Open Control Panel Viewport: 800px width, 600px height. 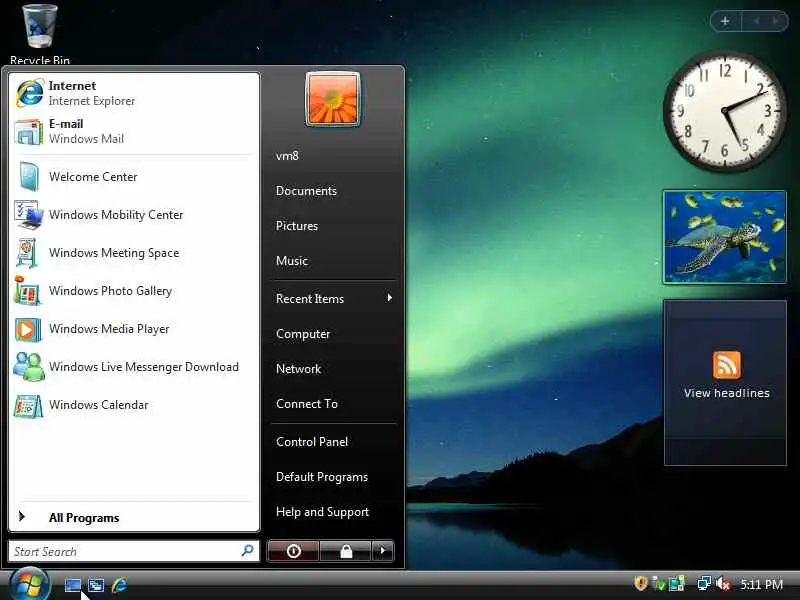312,442
